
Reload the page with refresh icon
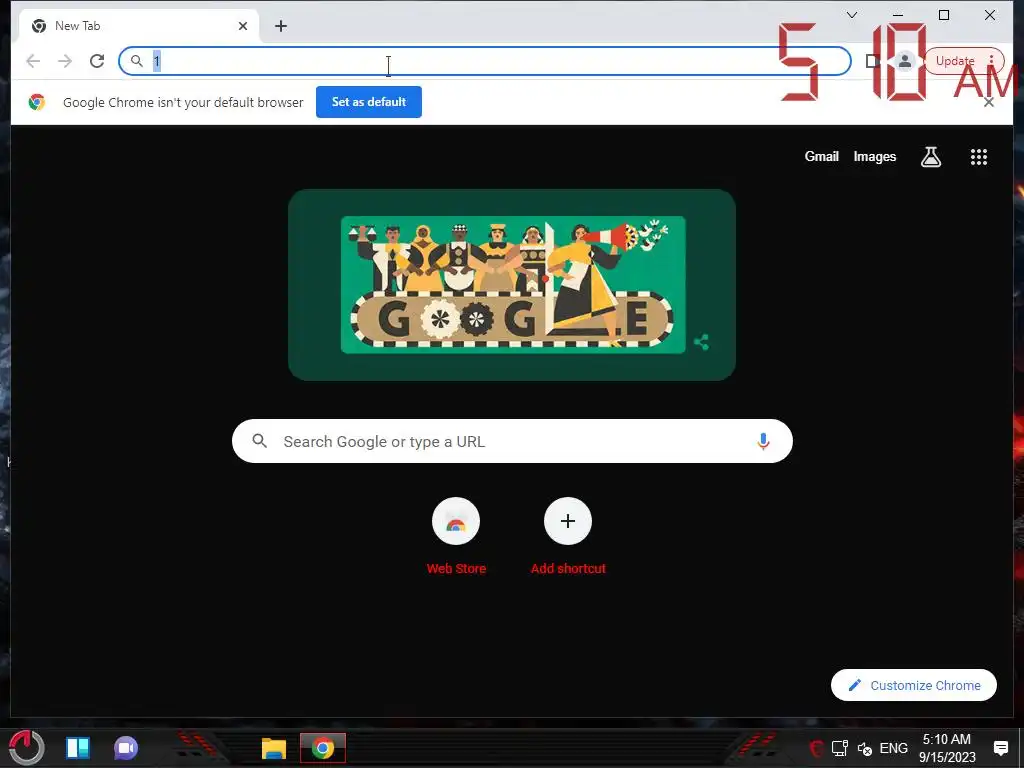(x=97, y=61)
